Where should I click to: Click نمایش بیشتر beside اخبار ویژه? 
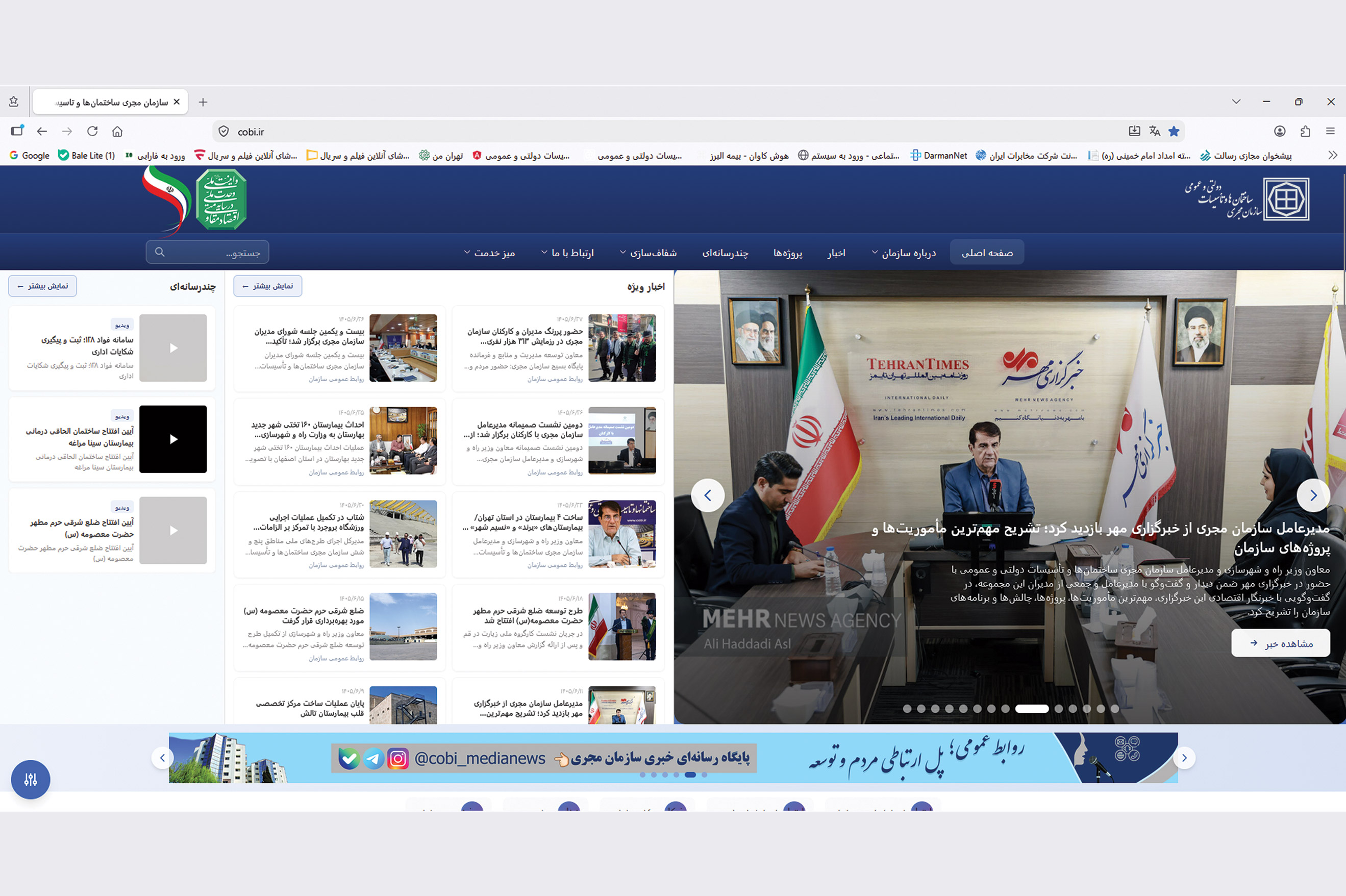point(268,286)
